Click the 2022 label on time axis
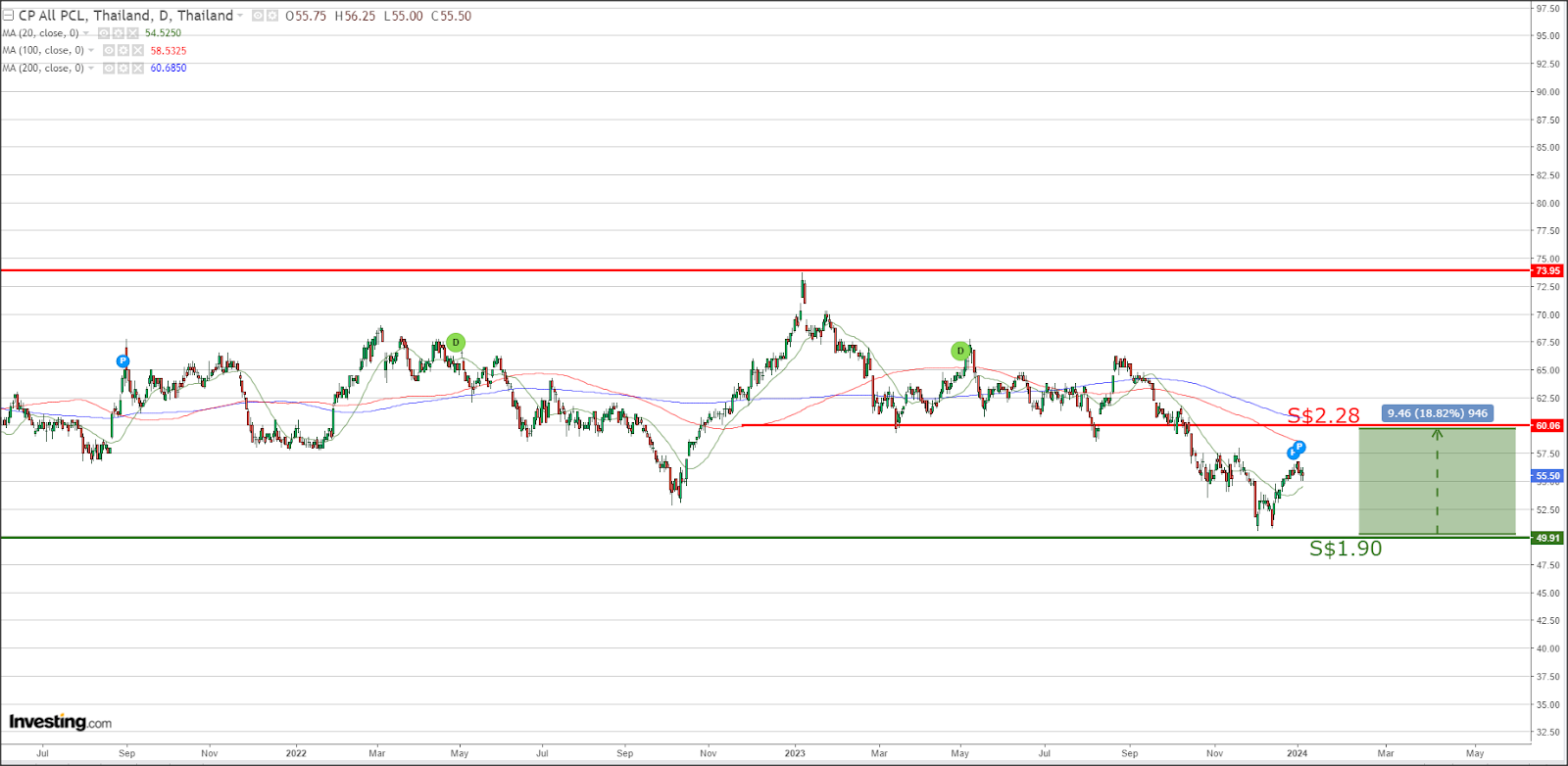 [x=296, y=753]
